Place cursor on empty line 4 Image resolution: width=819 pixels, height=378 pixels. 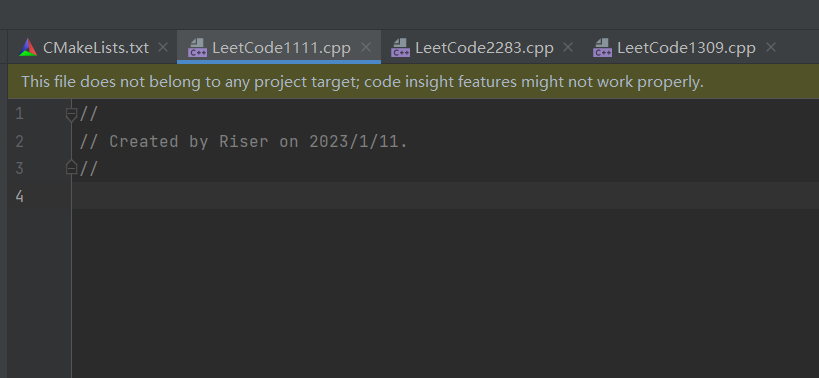tap(445, 196)
